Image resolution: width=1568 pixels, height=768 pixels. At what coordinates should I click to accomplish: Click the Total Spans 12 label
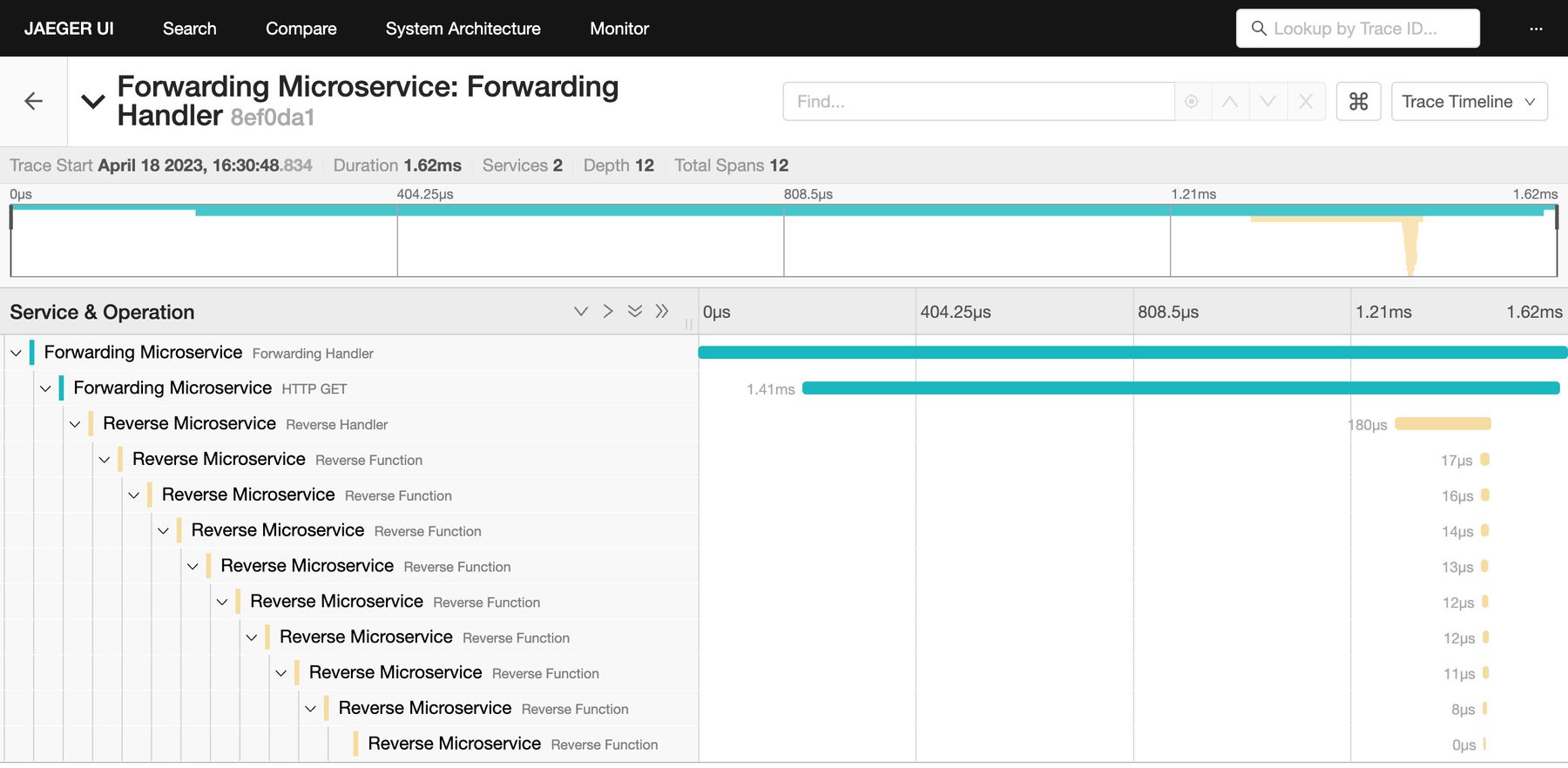pyautogui.click(x=732, y=165)
